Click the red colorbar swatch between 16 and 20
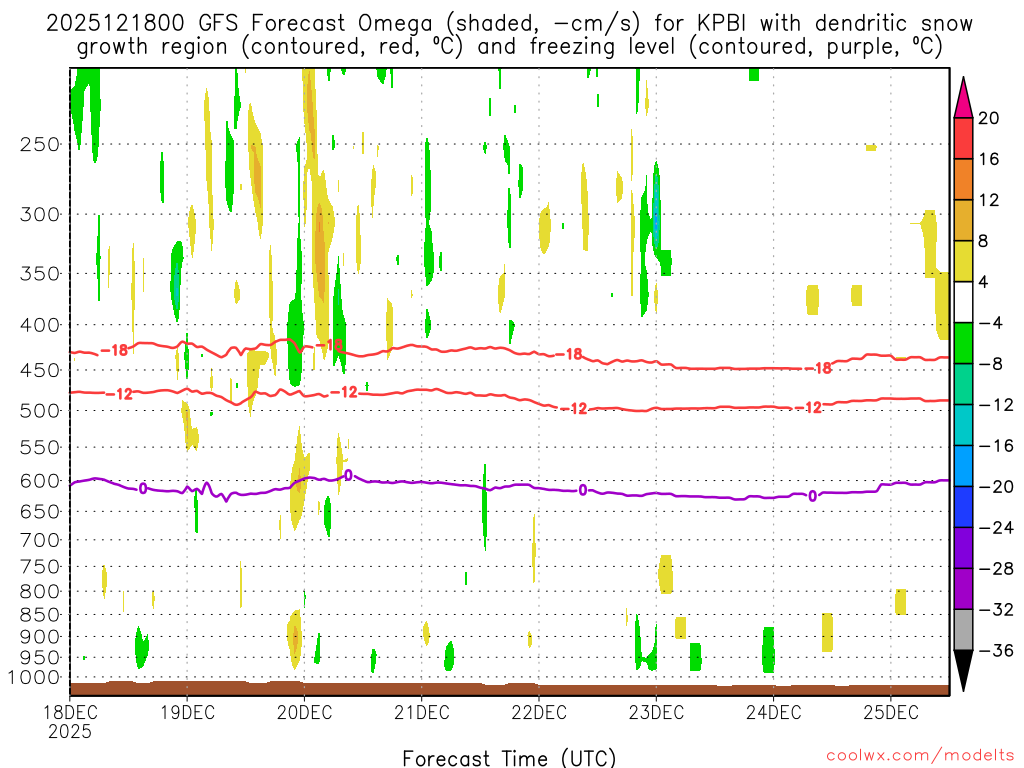 (x=963, y=138)
